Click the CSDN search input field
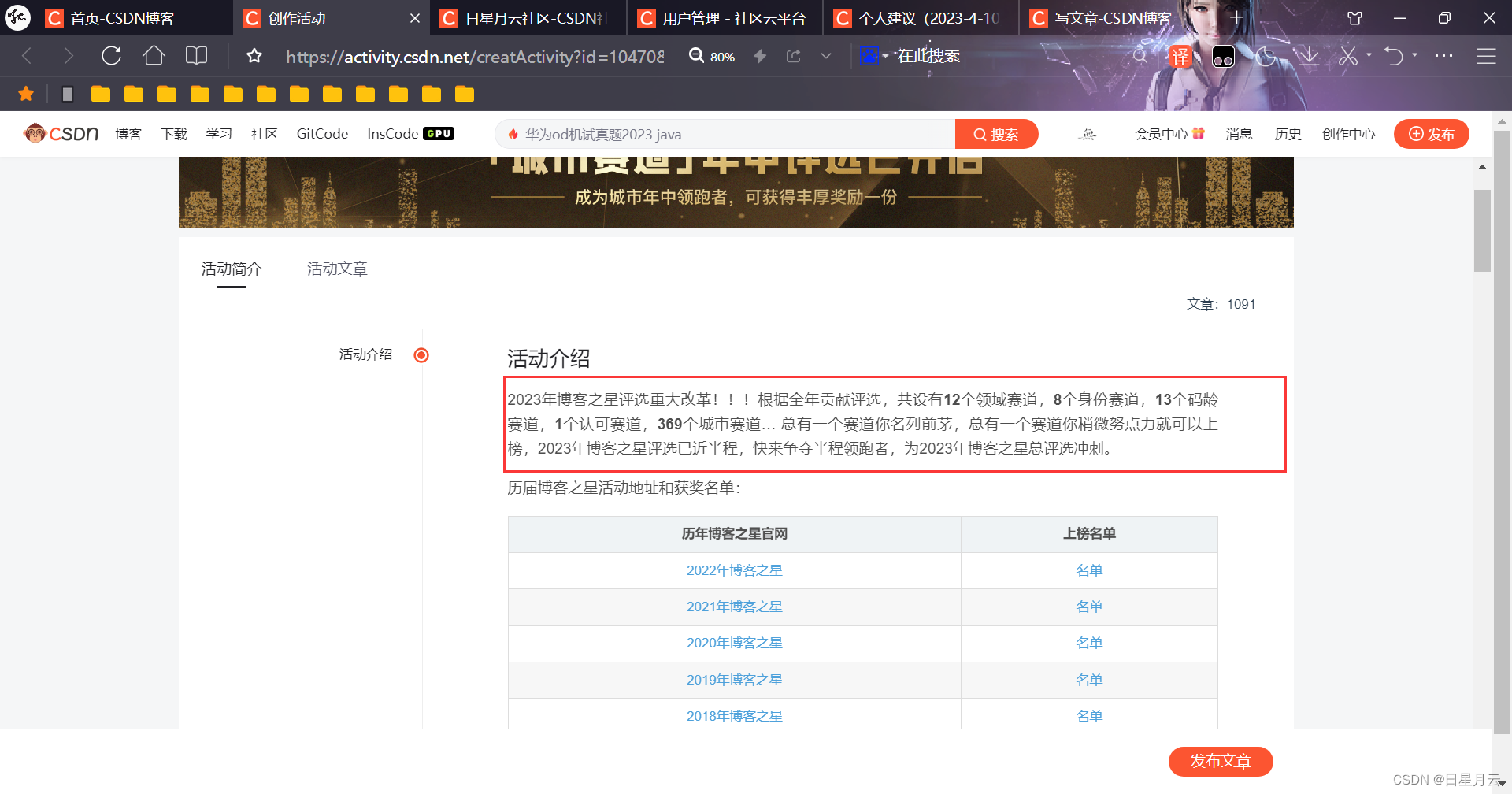Image resolution: width=1512 pixels, height=794 pixels. tap(724, 134)
